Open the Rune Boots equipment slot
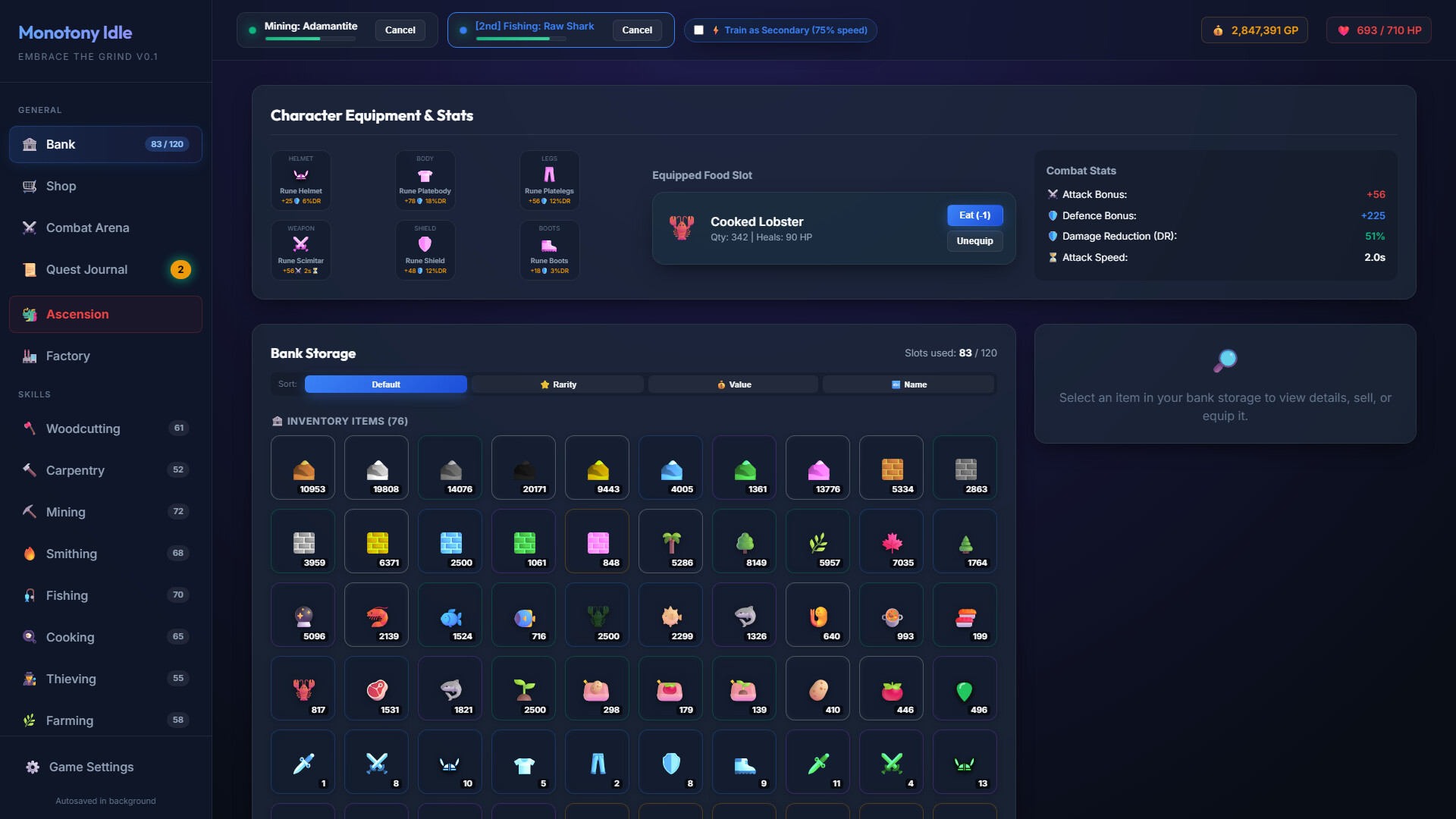 pyautogui.click(x=550, y=250)
